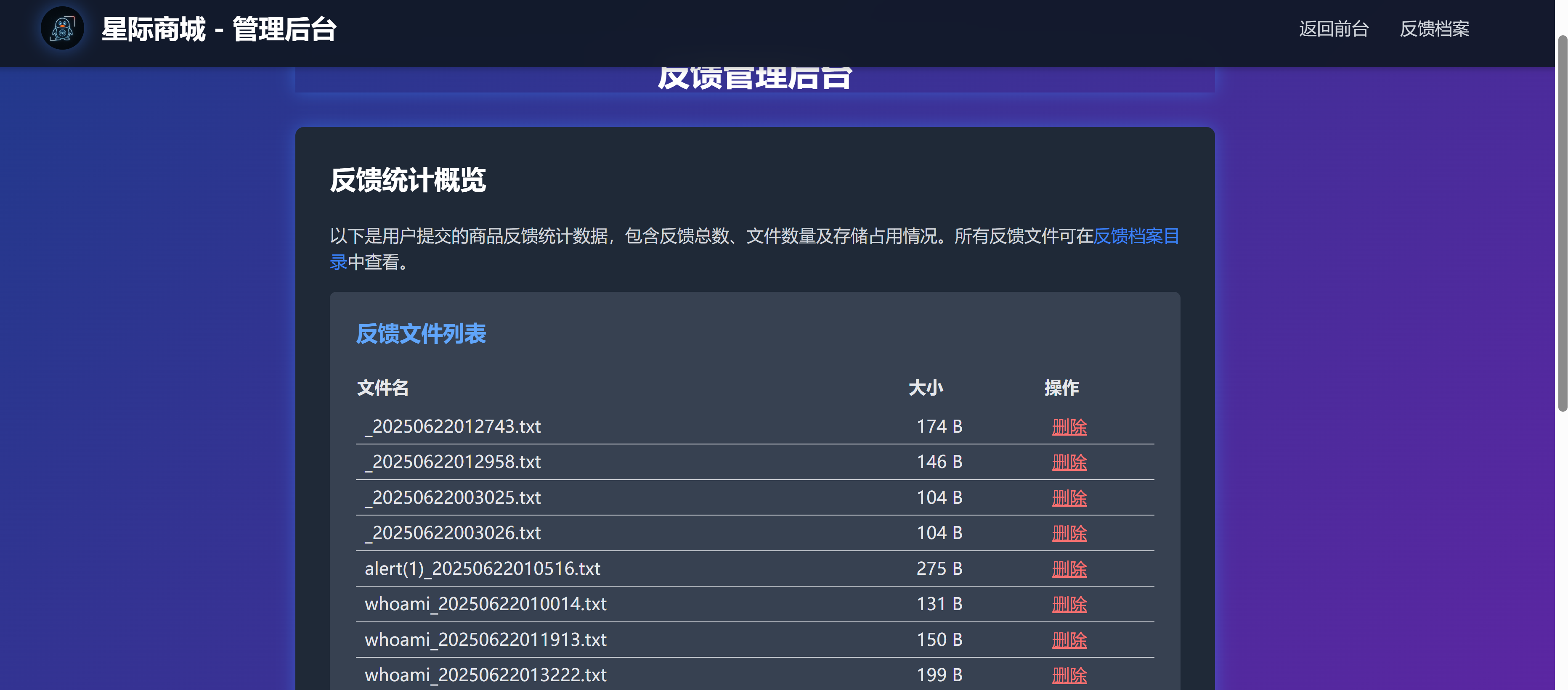The width and height of the screenshot is (1568, 690).
Task: Click the 反馈文件列表 section heading
Action: 421,333
